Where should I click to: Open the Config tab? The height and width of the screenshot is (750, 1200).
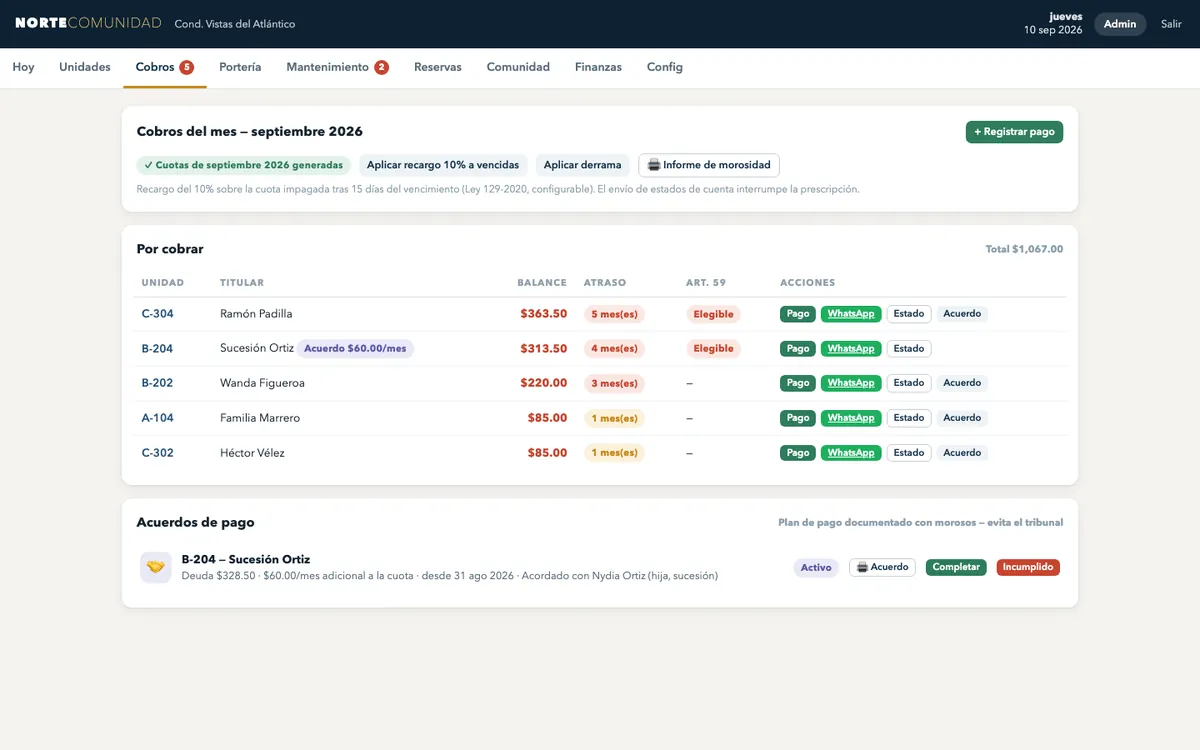tap(665, 67)
